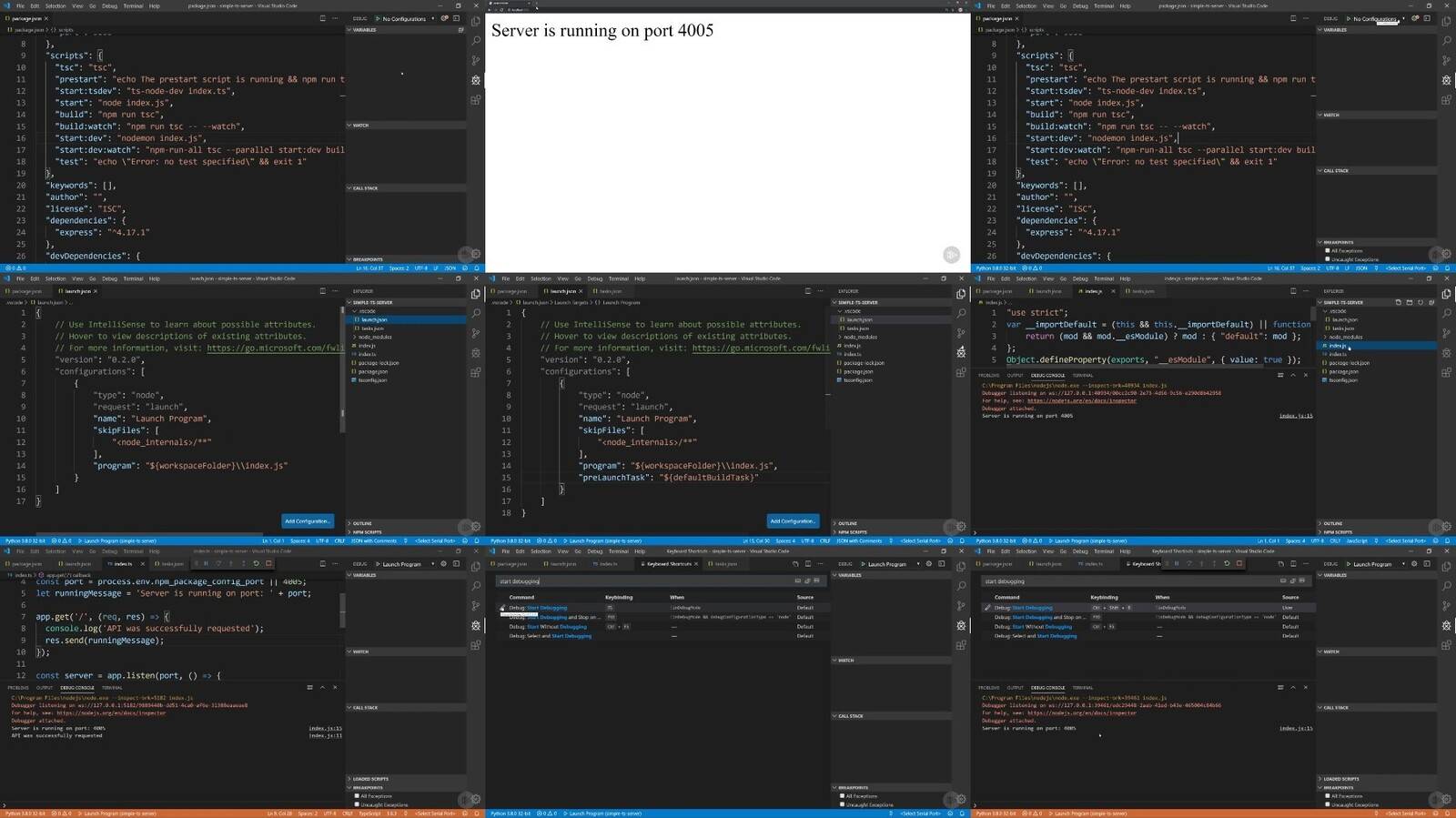
Task: Click notification bell in index.js window status bar
Action: [x=1448, y=540]
